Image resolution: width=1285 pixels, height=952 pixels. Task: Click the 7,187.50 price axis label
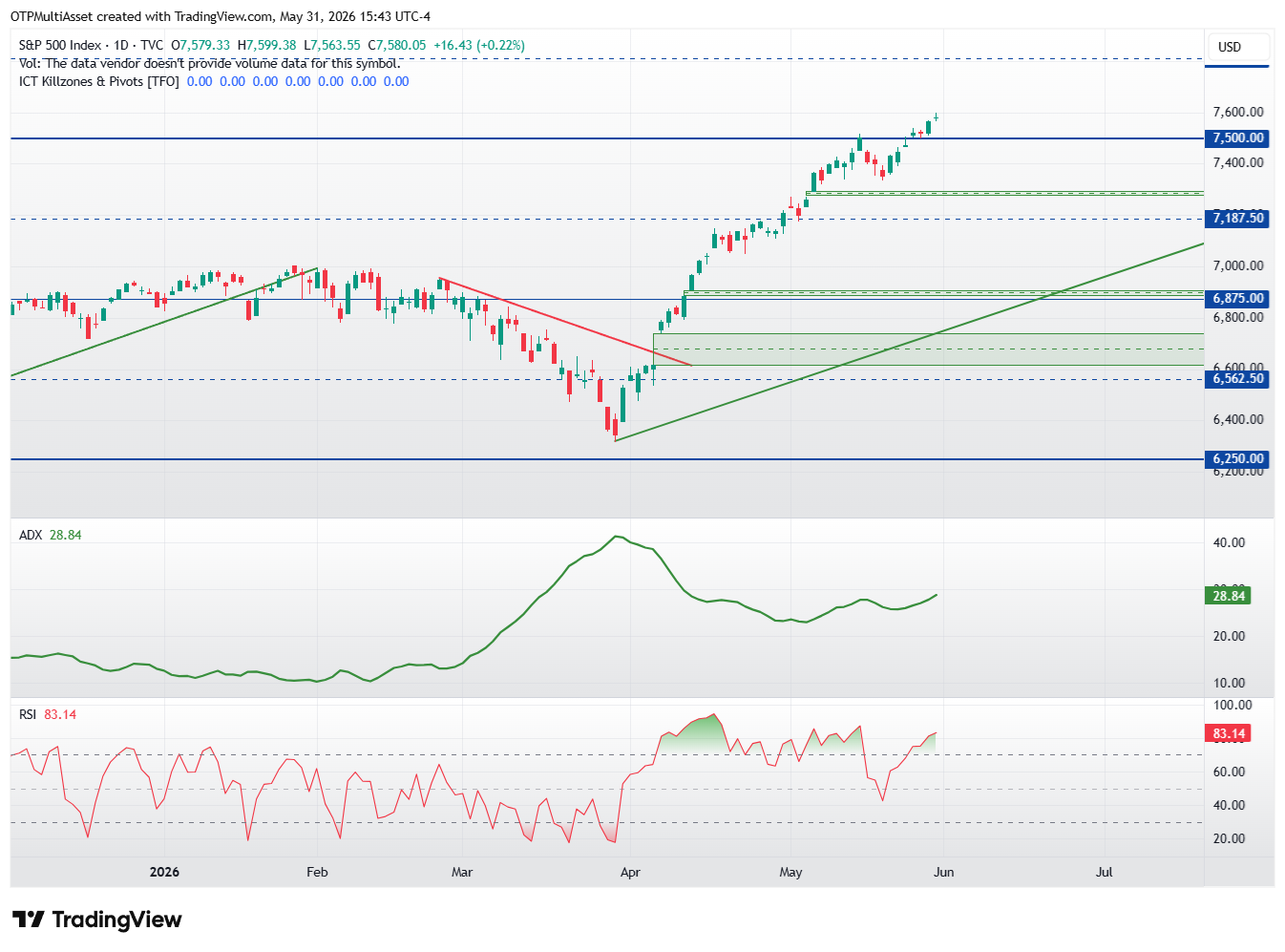point(1237,218)
